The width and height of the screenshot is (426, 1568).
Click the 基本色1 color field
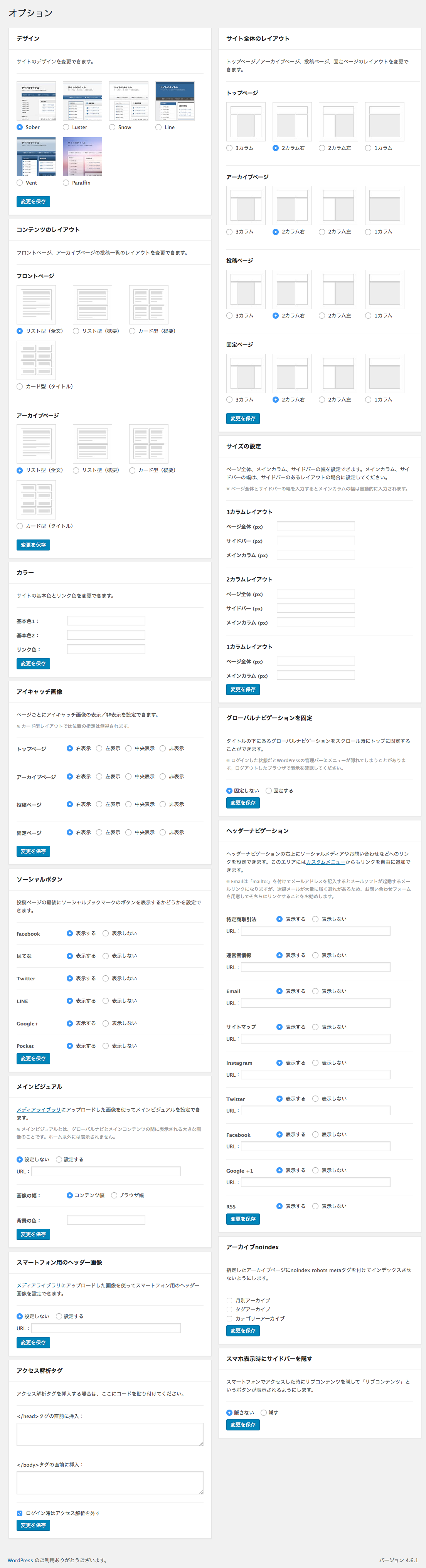point(106,621)
